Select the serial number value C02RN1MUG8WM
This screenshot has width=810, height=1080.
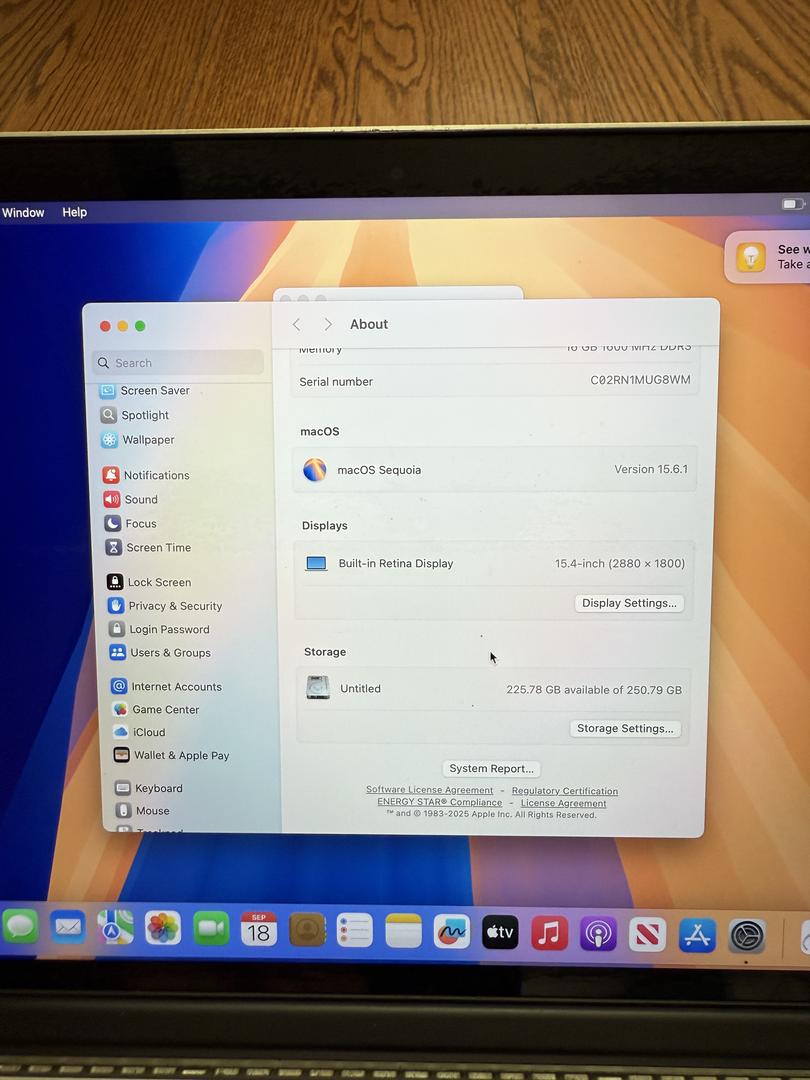[641, 380]
